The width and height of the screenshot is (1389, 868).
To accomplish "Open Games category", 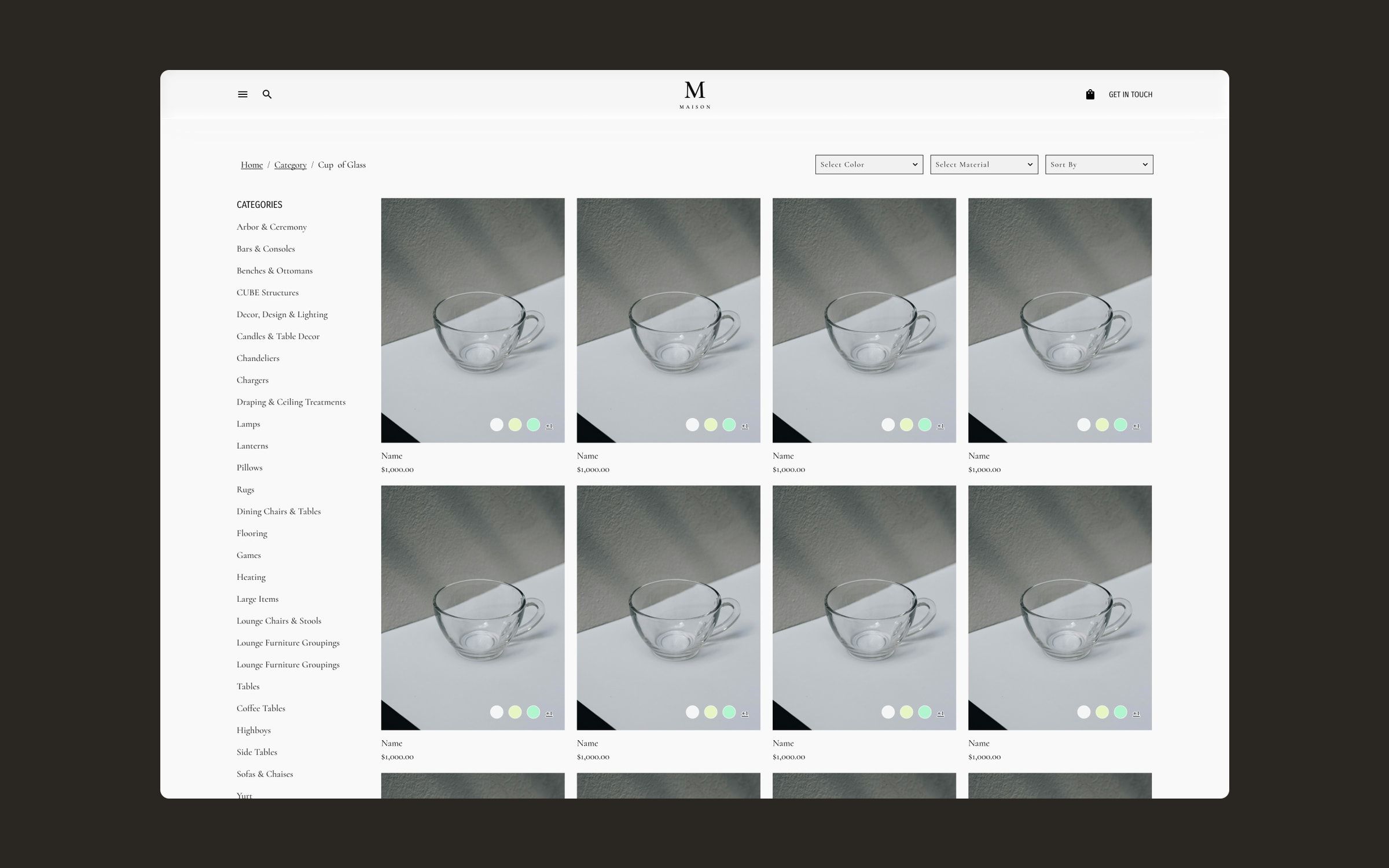I will pos(248,556).
